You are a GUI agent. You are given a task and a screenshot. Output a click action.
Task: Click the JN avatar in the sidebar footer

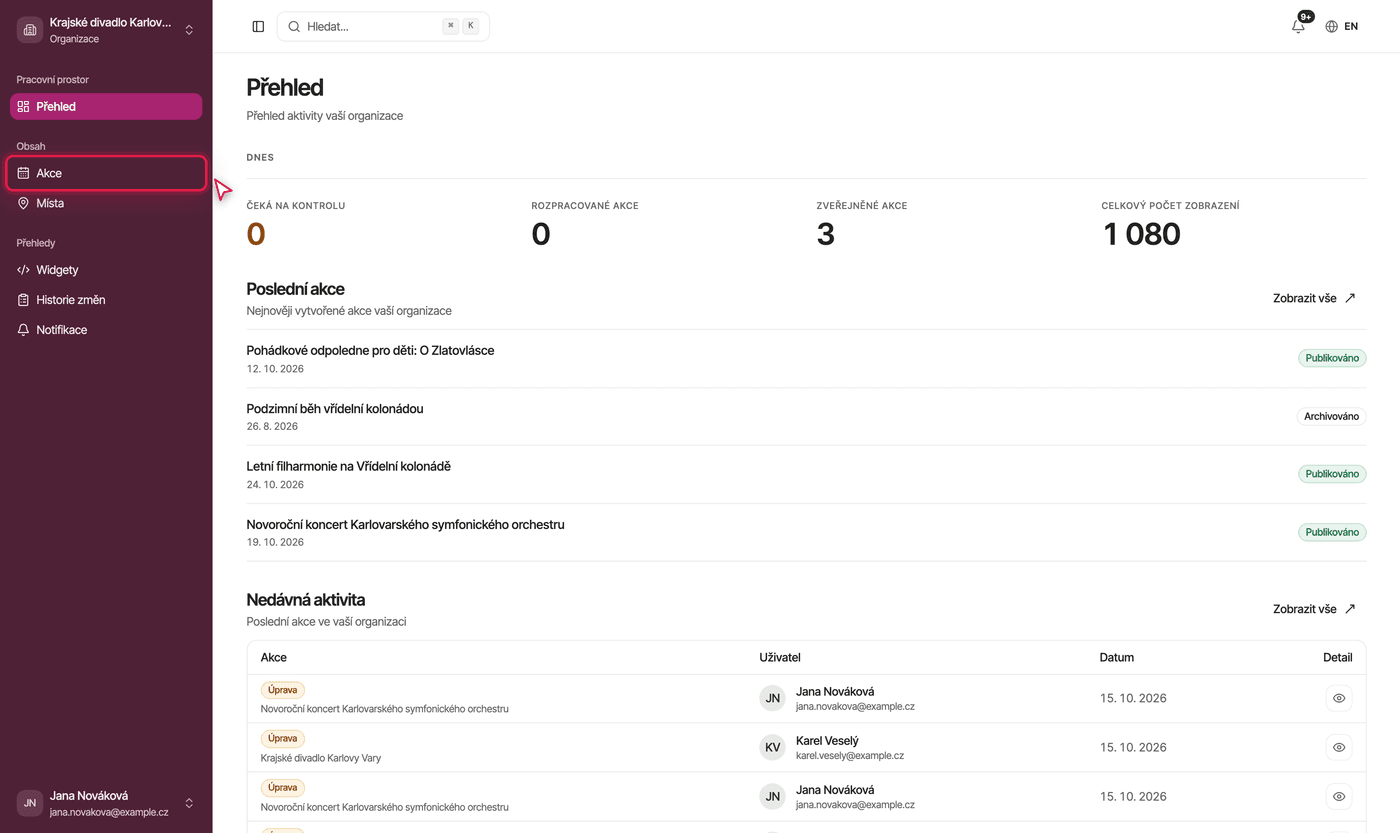[x=30, y=803]
